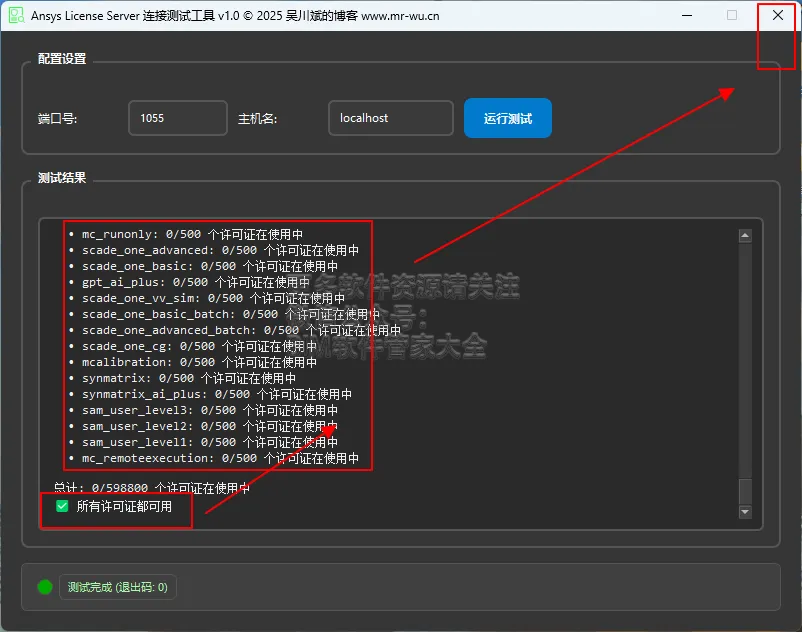The image size is (802, 632).
Task: Focus the 主机名 field showing localhost
Action: coord(391,118)
